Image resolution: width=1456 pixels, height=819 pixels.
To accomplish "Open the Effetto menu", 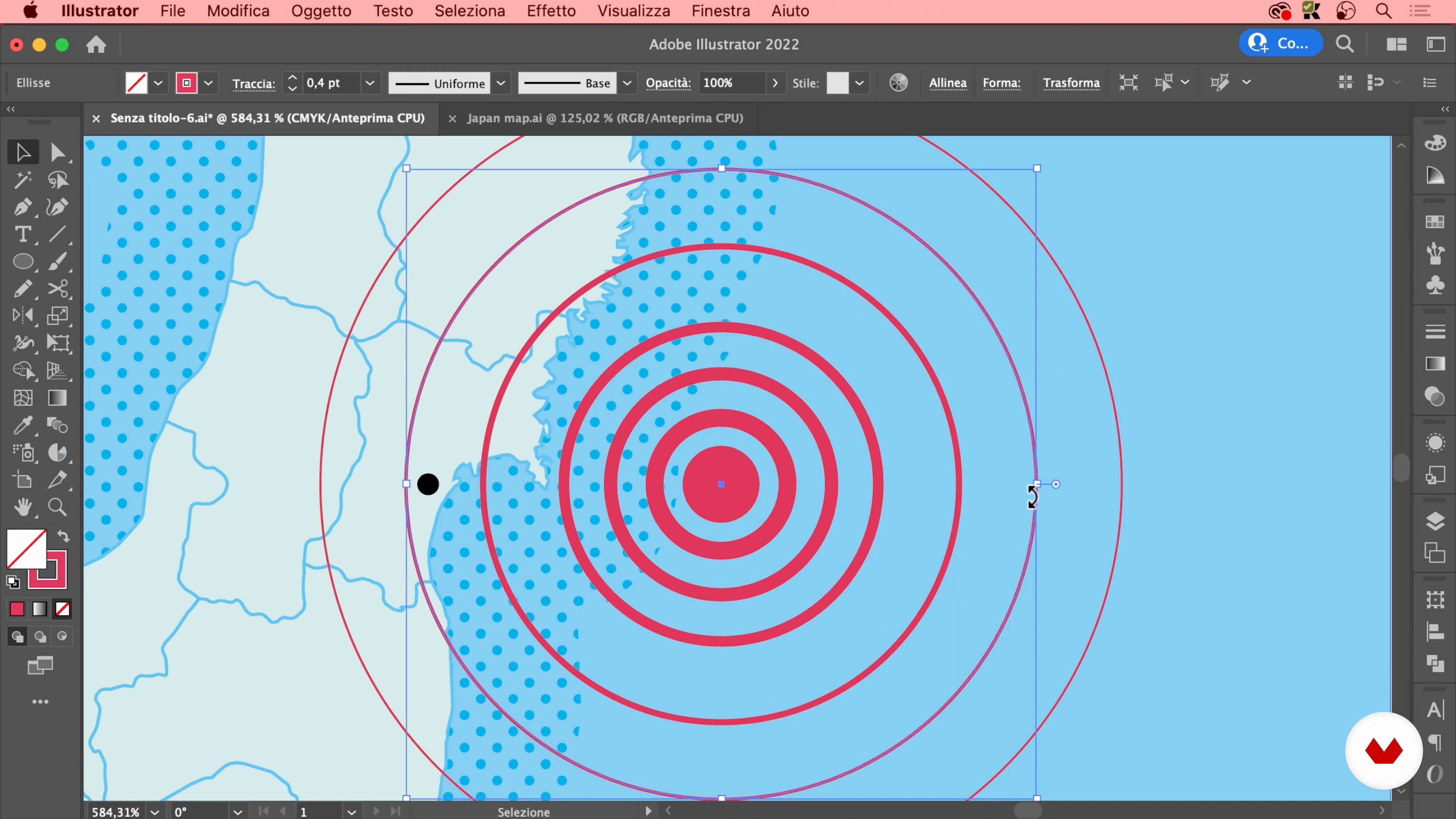I will 551,11.
